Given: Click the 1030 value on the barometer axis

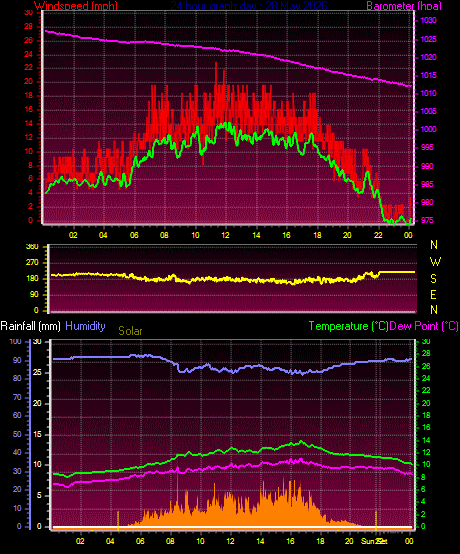Looking at the screenshot, I should pos(428,20).
